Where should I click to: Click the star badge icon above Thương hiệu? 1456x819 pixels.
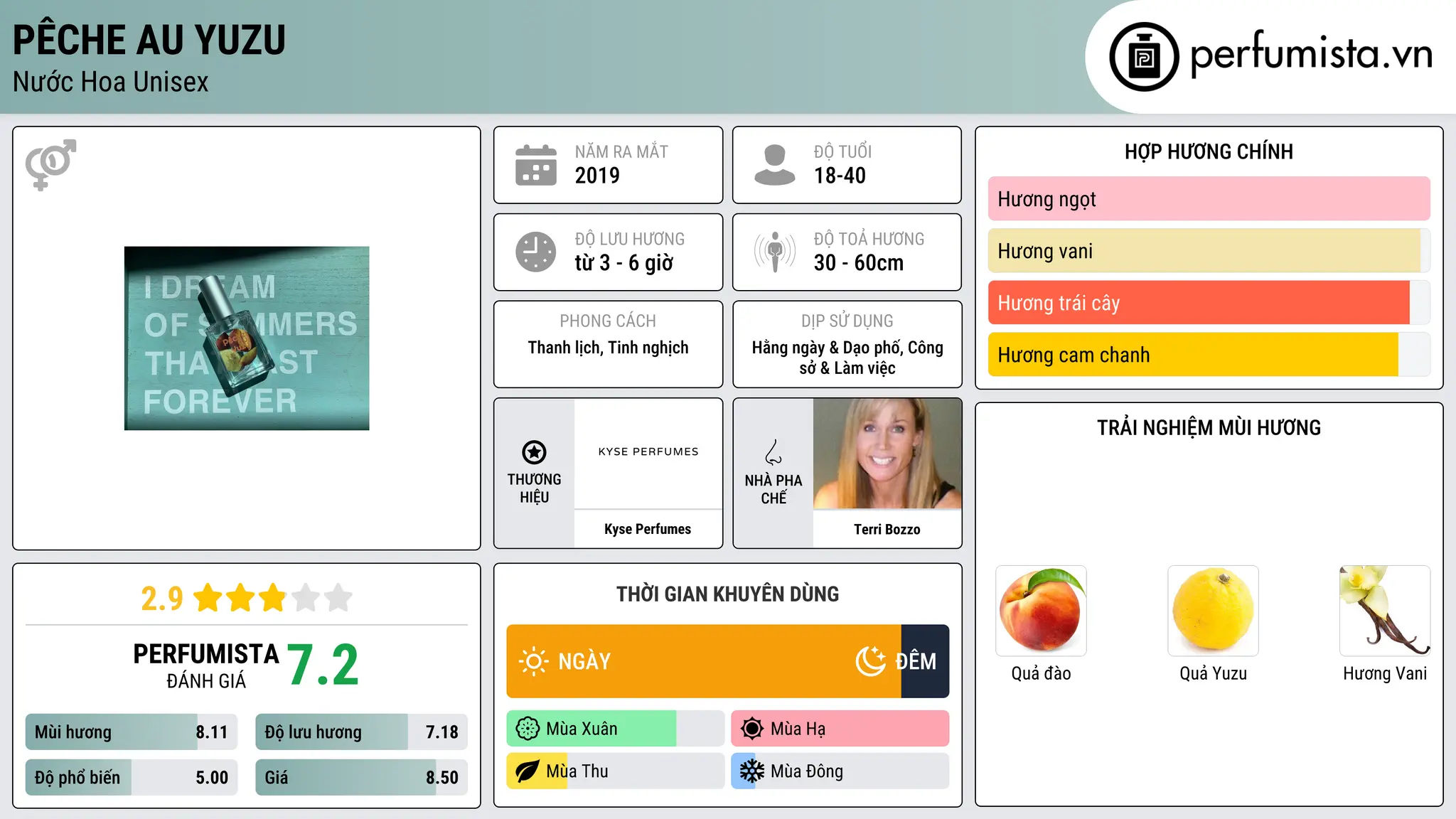point(534,452)
